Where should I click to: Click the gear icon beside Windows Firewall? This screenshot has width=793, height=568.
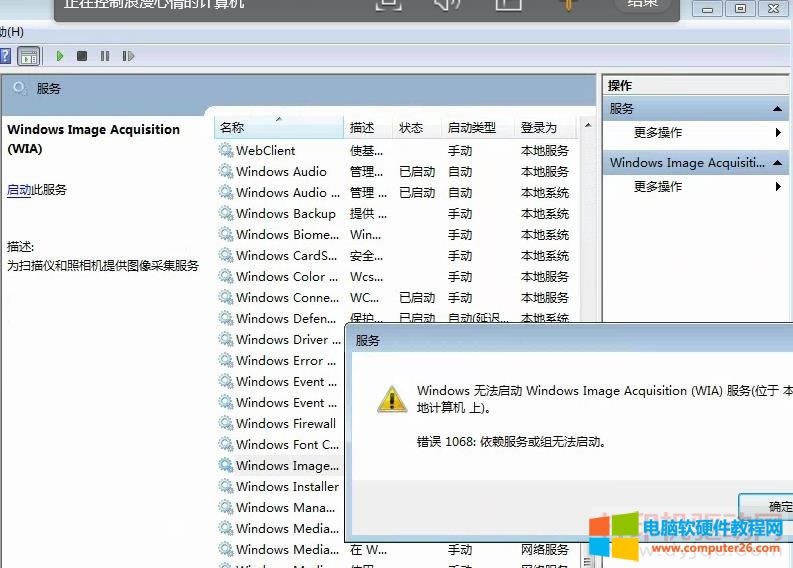[225, 424]
